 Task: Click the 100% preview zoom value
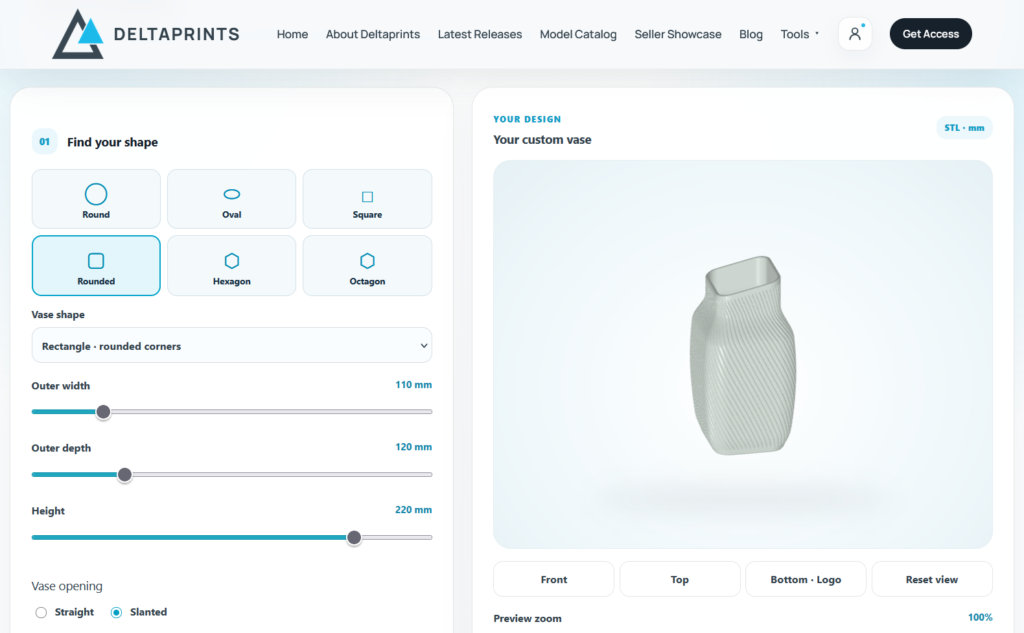(980, 617)
